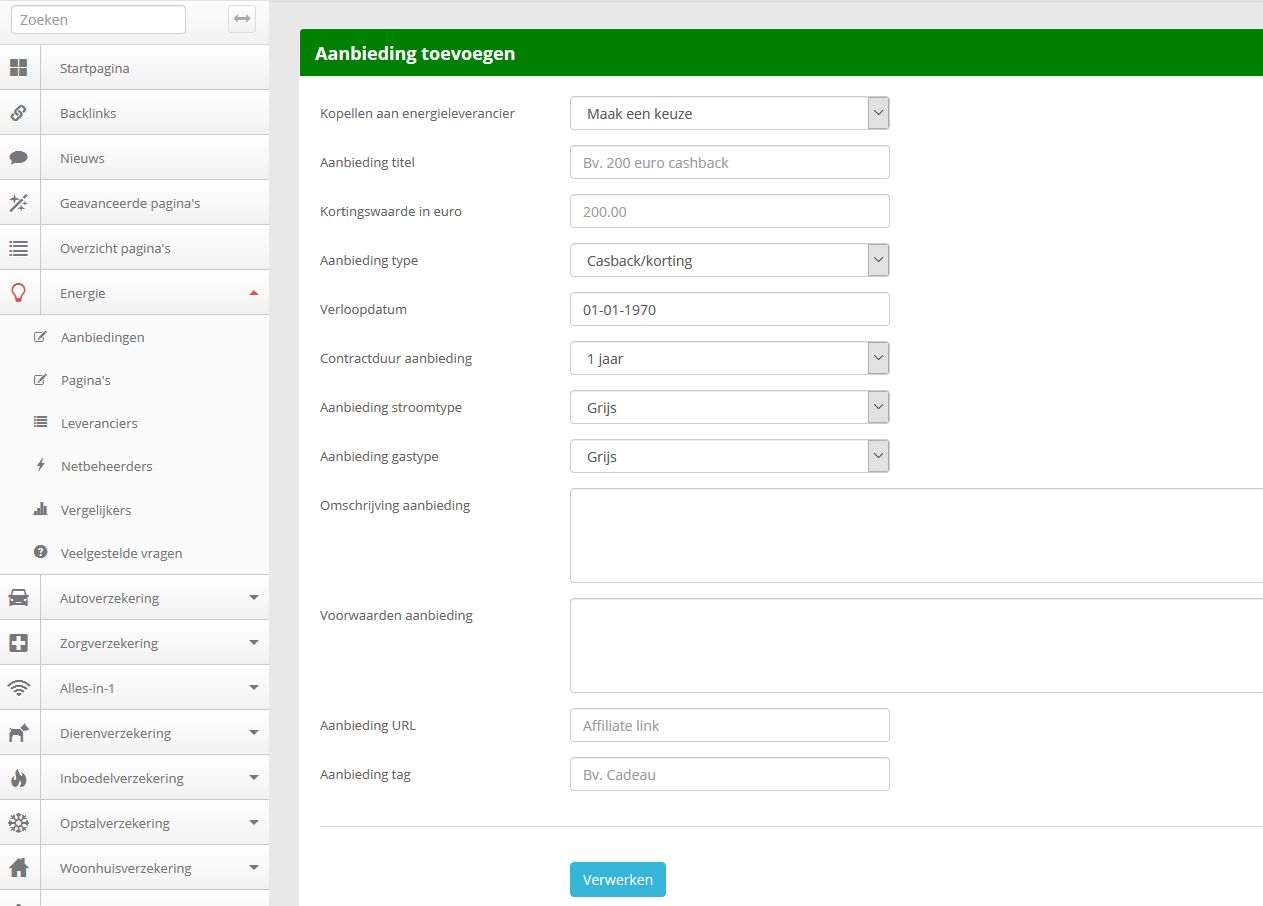Click the Woonhuisverzekering house icon
The height and width of the screenshot is (906, 1263).
coord(18,868)
